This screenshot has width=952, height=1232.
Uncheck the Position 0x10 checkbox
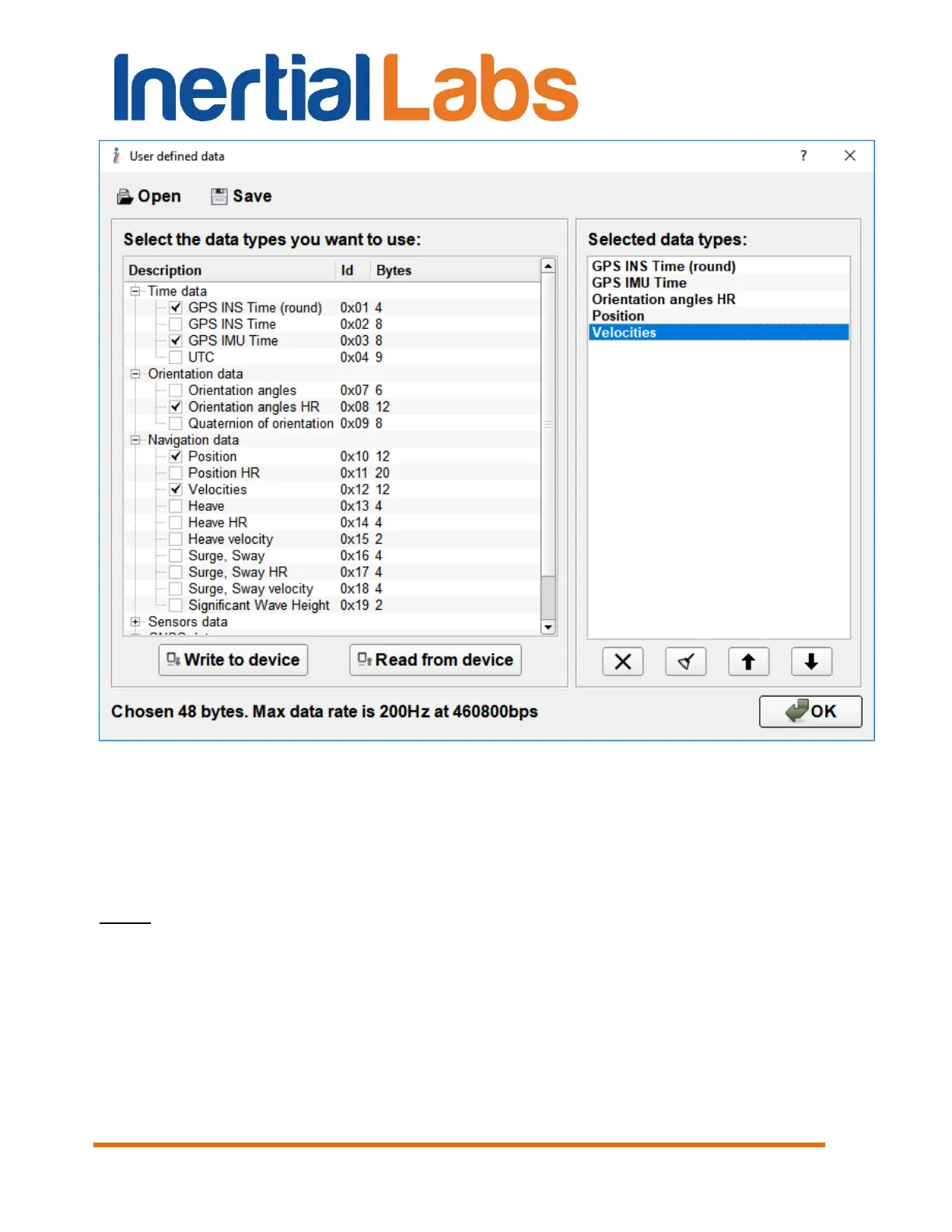(176, 456)
